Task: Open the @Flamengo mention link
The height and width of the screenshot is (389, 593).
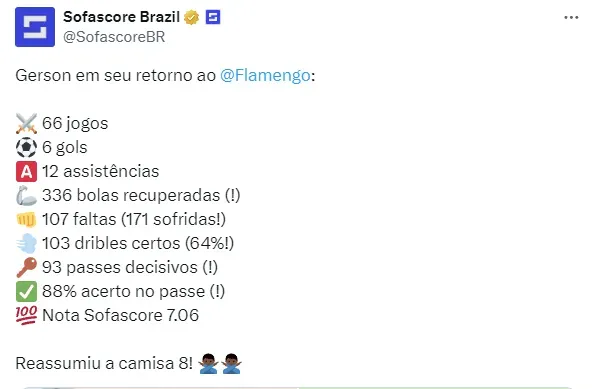Action: tap(265, 75)
